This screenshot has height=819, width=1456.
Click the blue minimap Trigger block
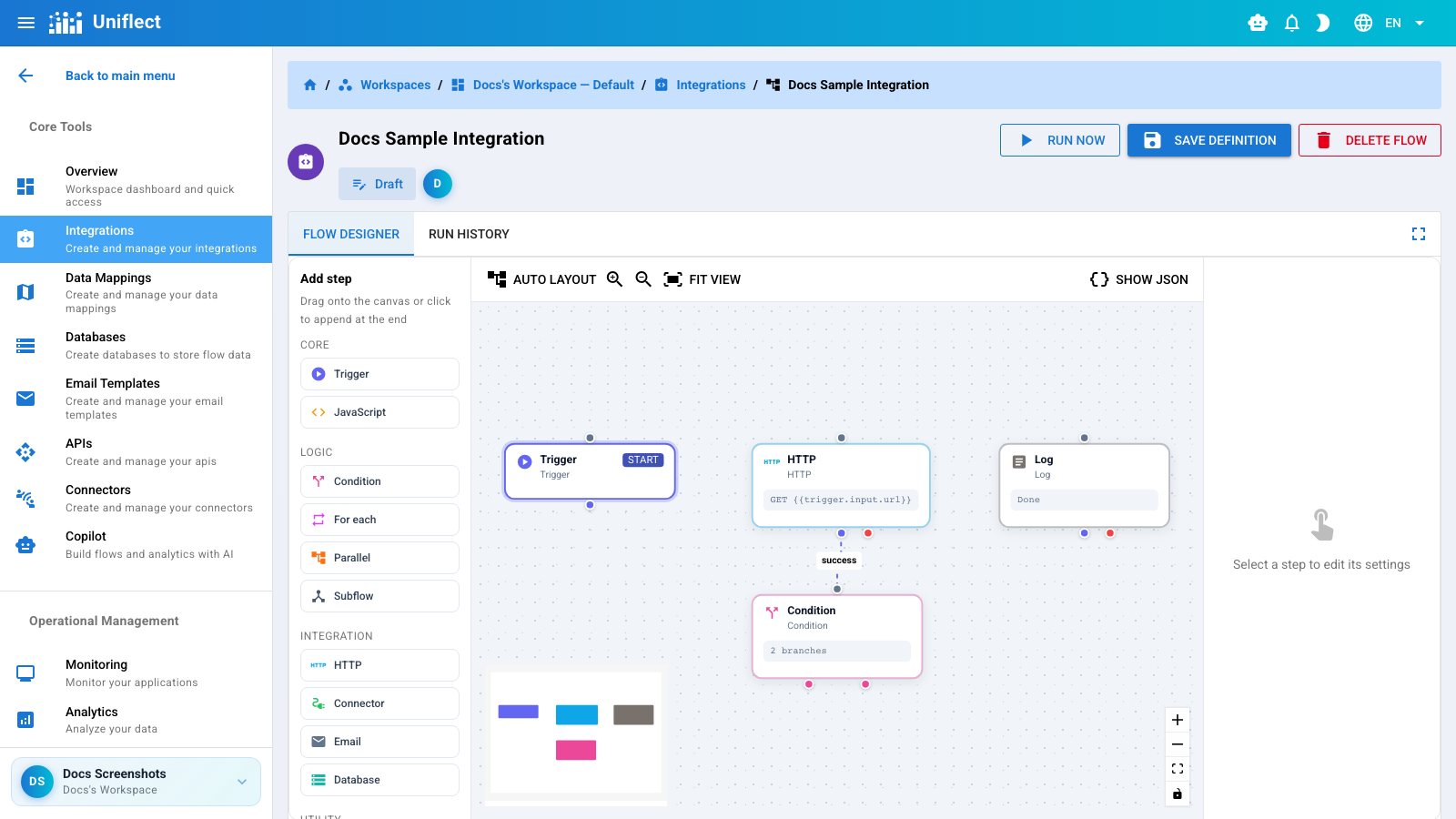point(519,712)
